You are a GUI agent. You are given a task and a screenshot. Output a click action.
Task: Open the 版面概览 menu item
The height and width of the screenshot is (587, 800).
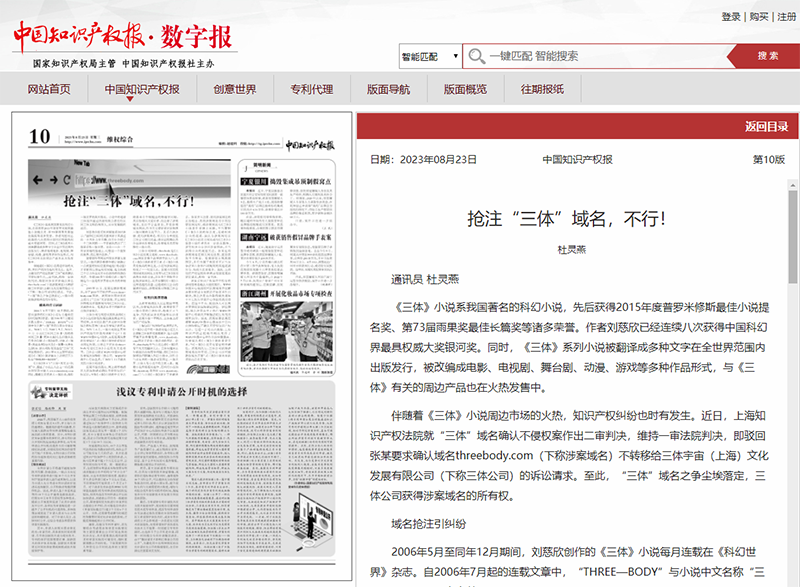[465, 89]
